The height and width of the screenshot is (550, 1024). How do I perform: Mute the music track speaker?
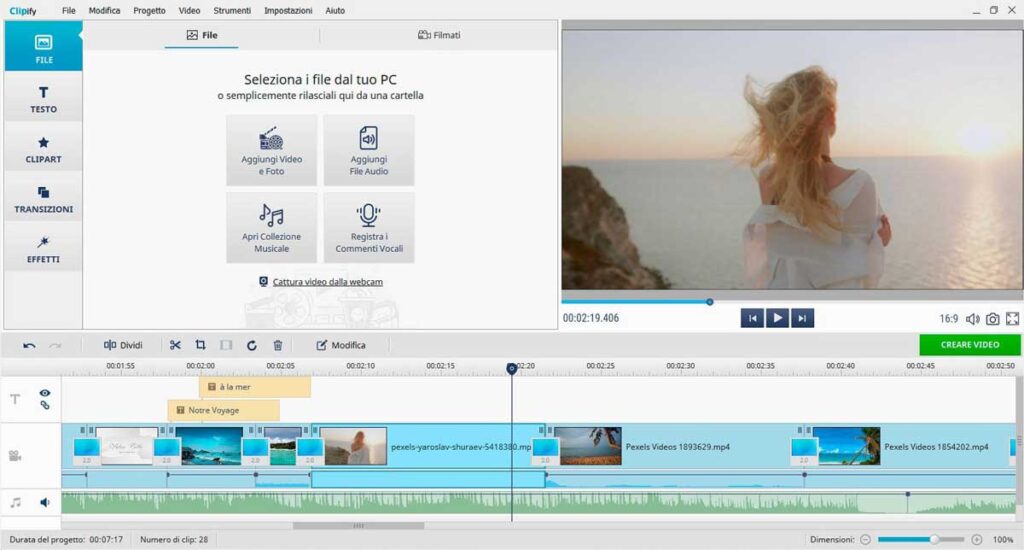click(x=44, y=502)
